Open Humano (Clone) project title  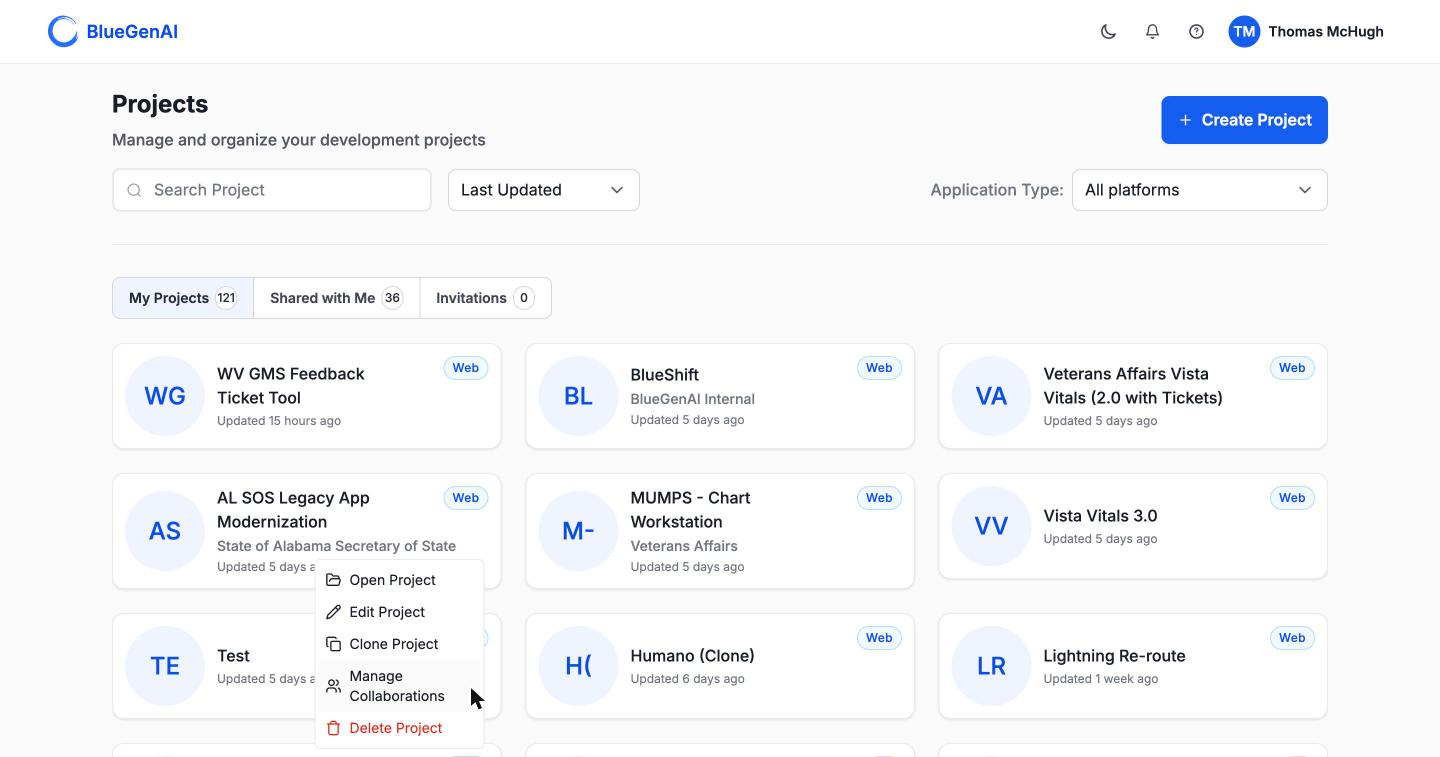coord(692,656)
